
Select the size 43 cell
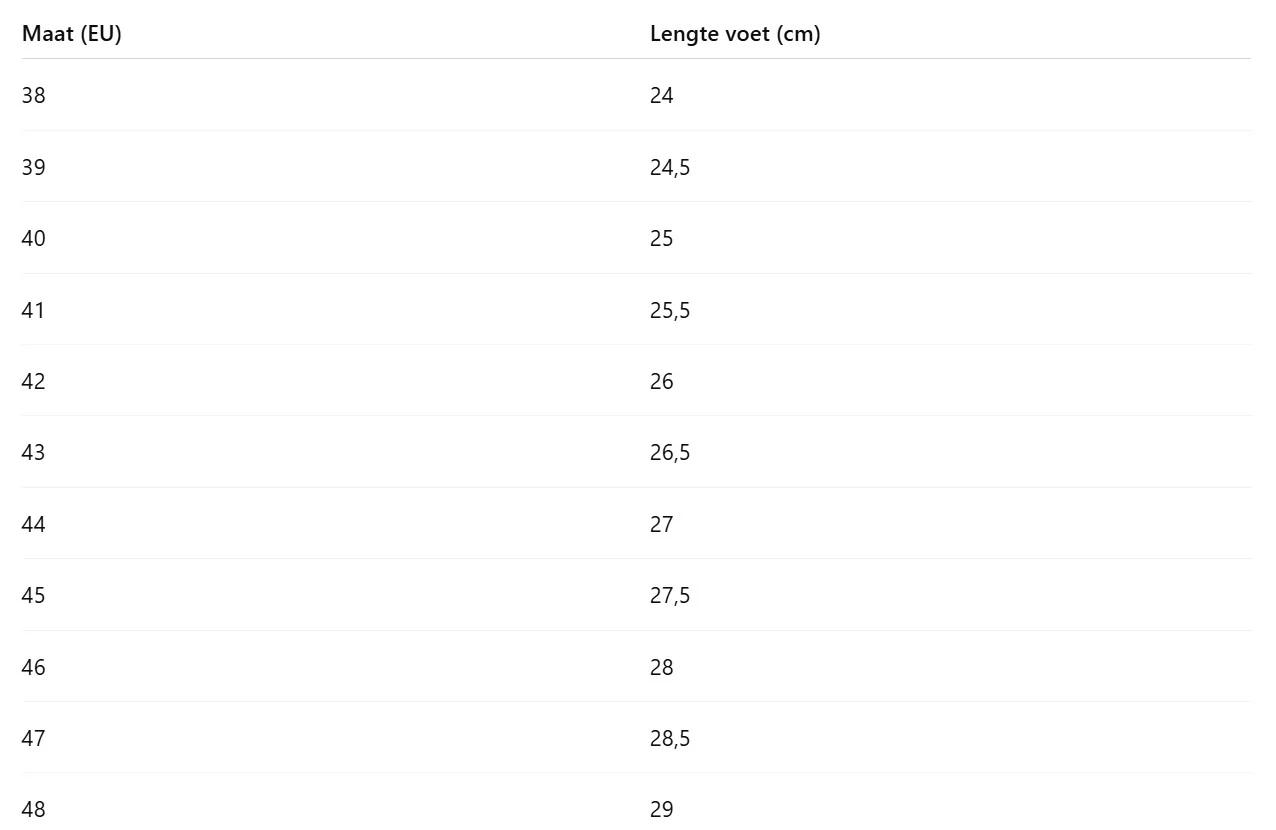pyautogui.click(x=34, y=453)
